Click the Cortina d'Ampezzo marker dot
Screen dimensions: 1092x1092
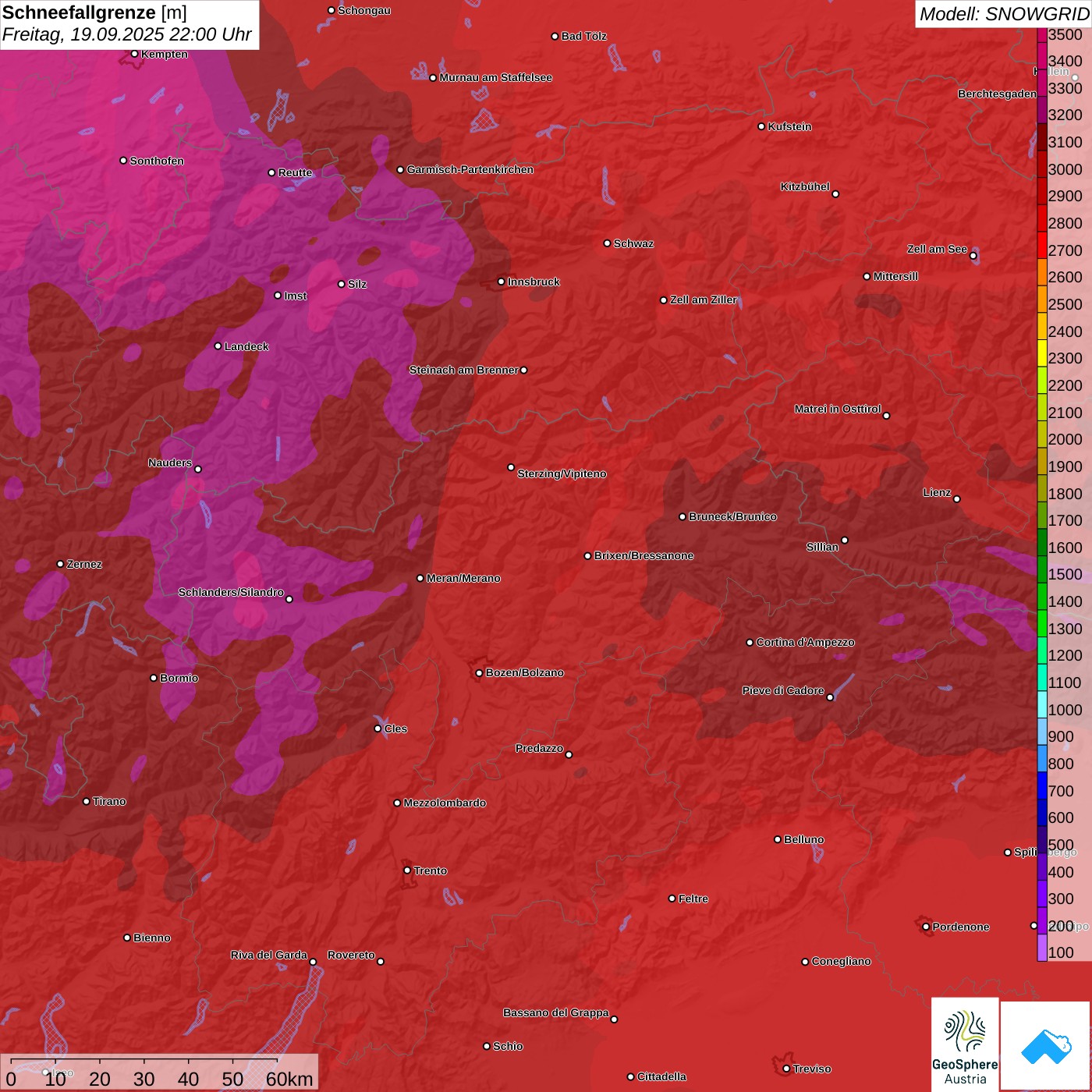pos(750,643)
